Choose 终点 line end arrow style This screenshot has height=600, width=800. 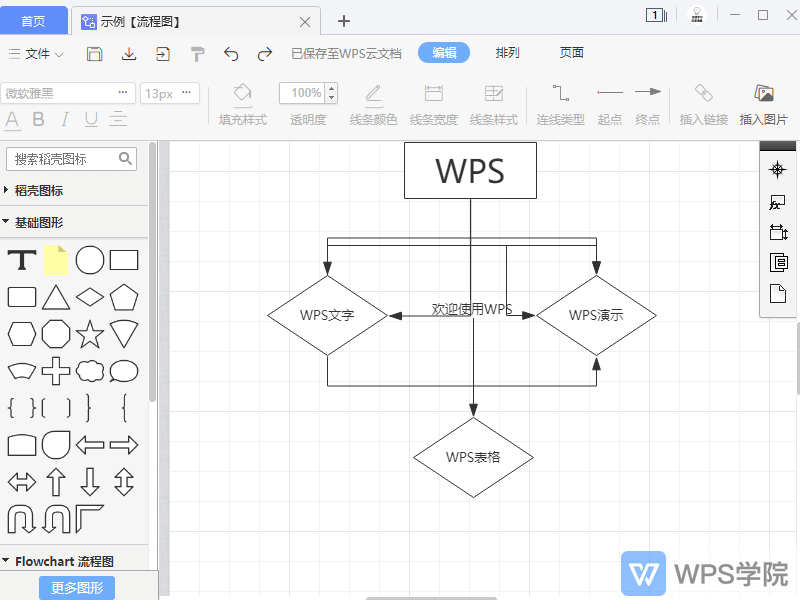coord(648,105)
